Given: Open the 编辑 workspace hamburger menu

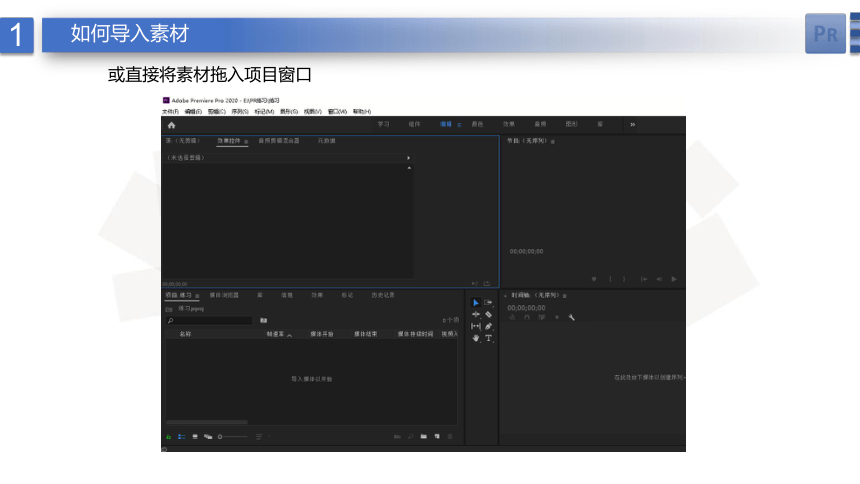Looking at the screenshot, I should coord(459,125).
